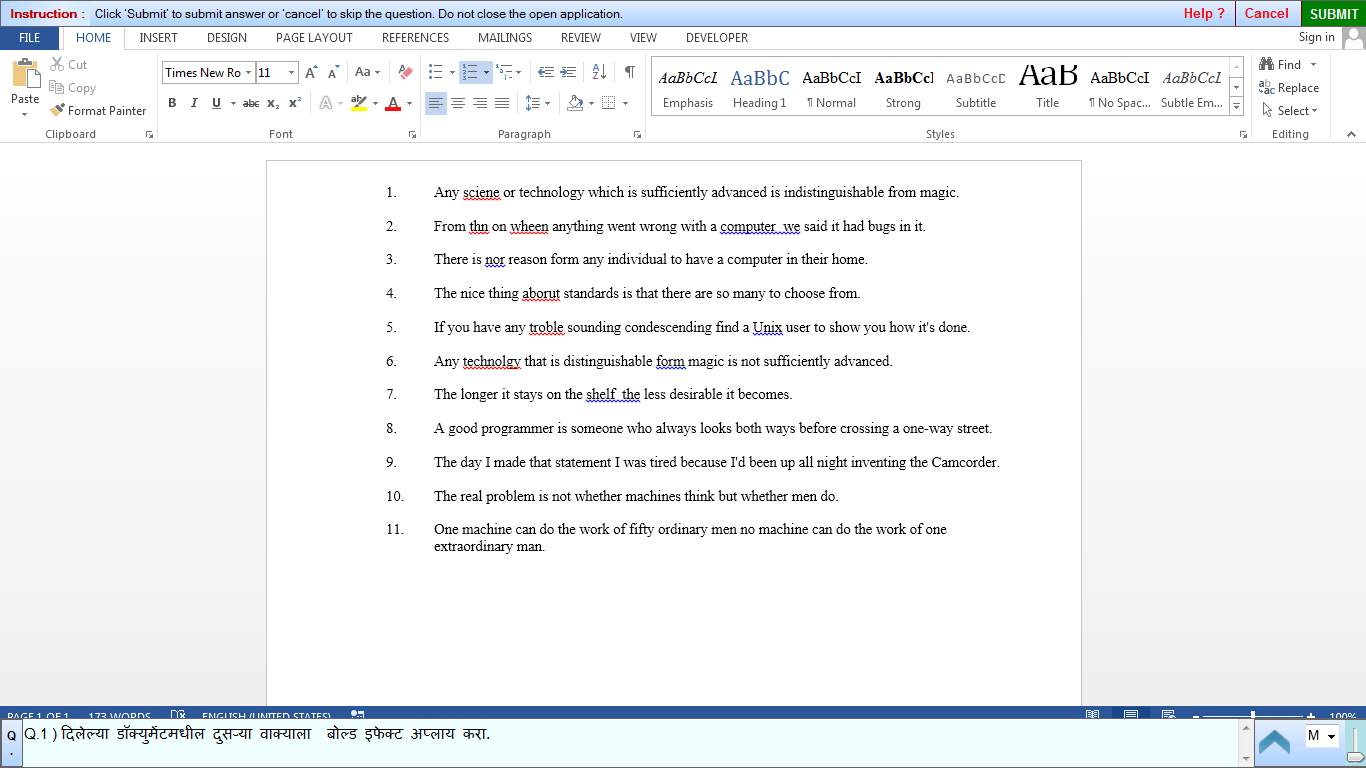Click the Help ? link
The image size is (1366, 768).
(x=1204, y=13)
